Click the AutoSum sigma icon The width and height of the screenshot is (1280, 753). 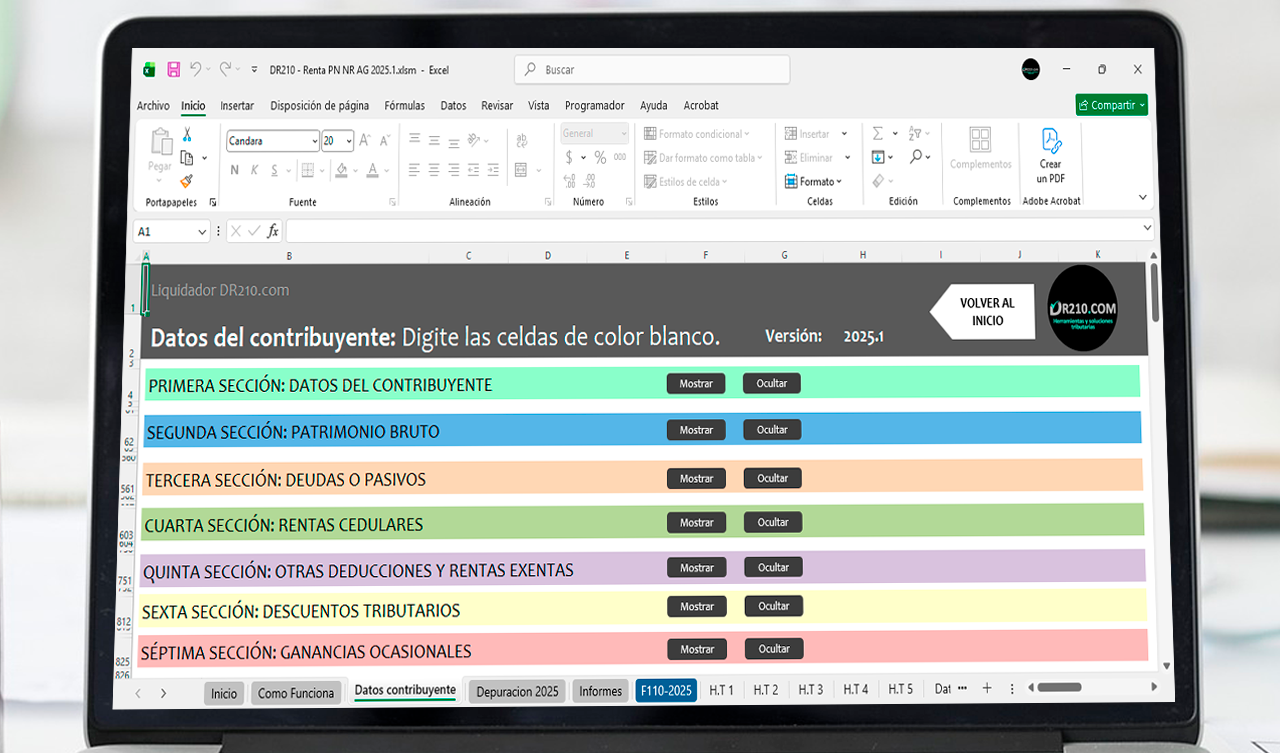(x=878, y=134)
